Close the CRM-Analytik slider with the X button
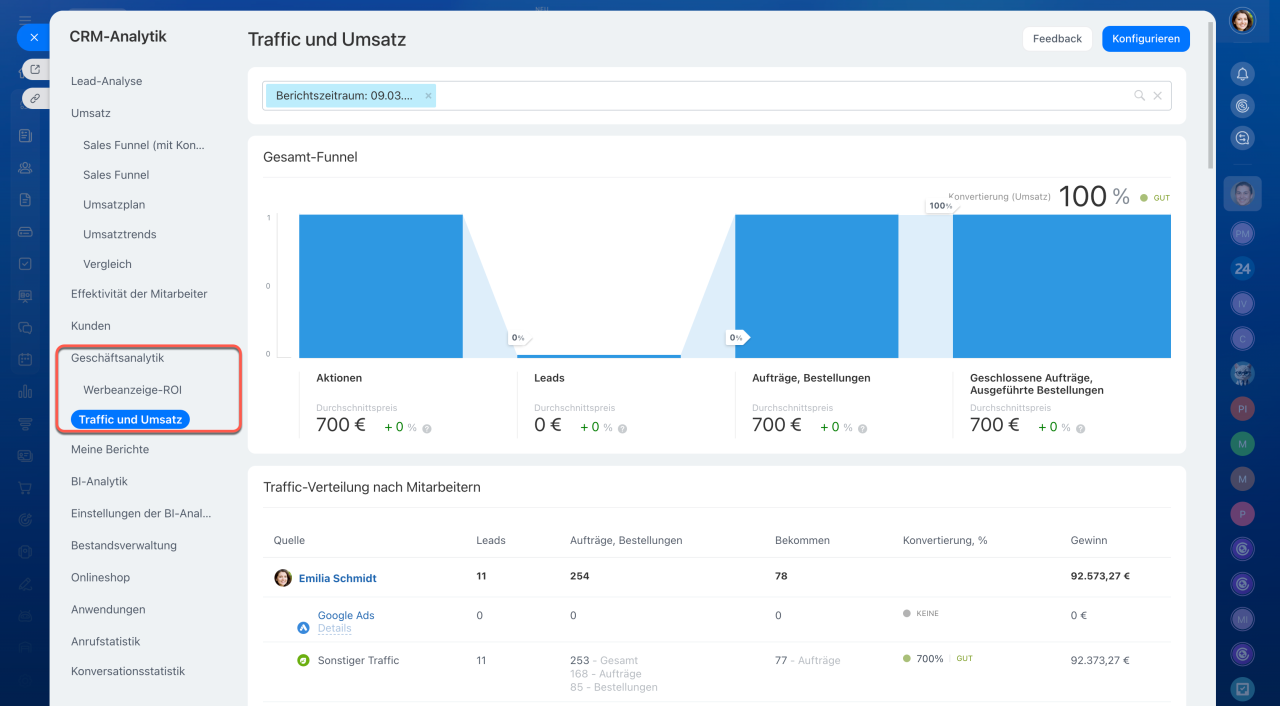The width and height of the screenshot is (1280, 706). [x=33, y=37]
